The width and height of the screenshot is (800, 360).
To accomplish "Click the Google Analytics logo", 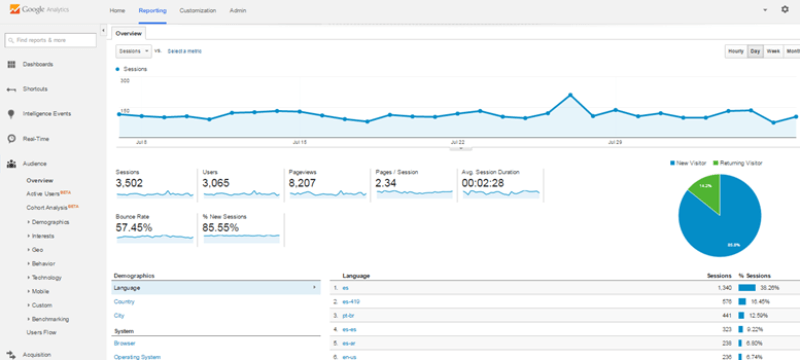I will coord(39,10).
